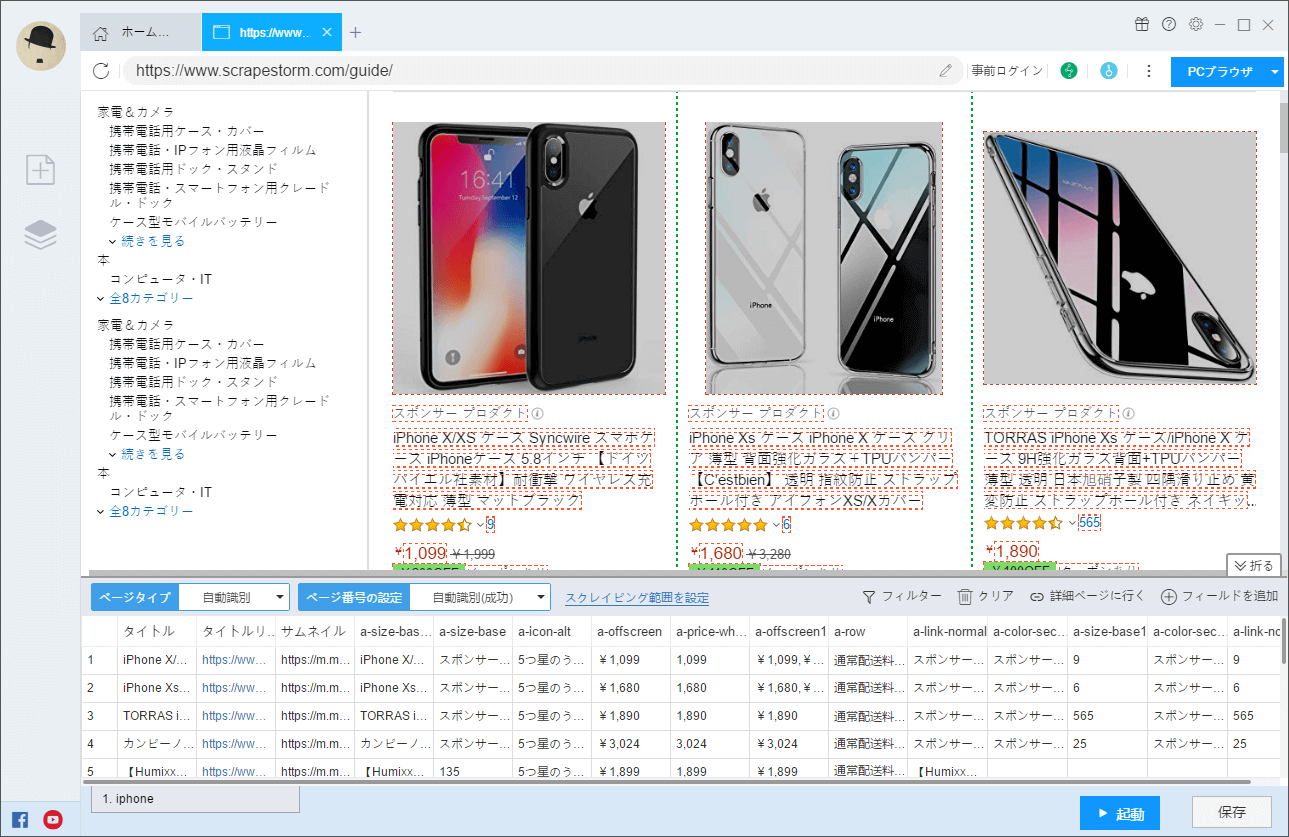This screenshot has width=1289, height=837.
Task: Click 6 review count under second product
Action: pyautogui.click(x=786, y=524)
